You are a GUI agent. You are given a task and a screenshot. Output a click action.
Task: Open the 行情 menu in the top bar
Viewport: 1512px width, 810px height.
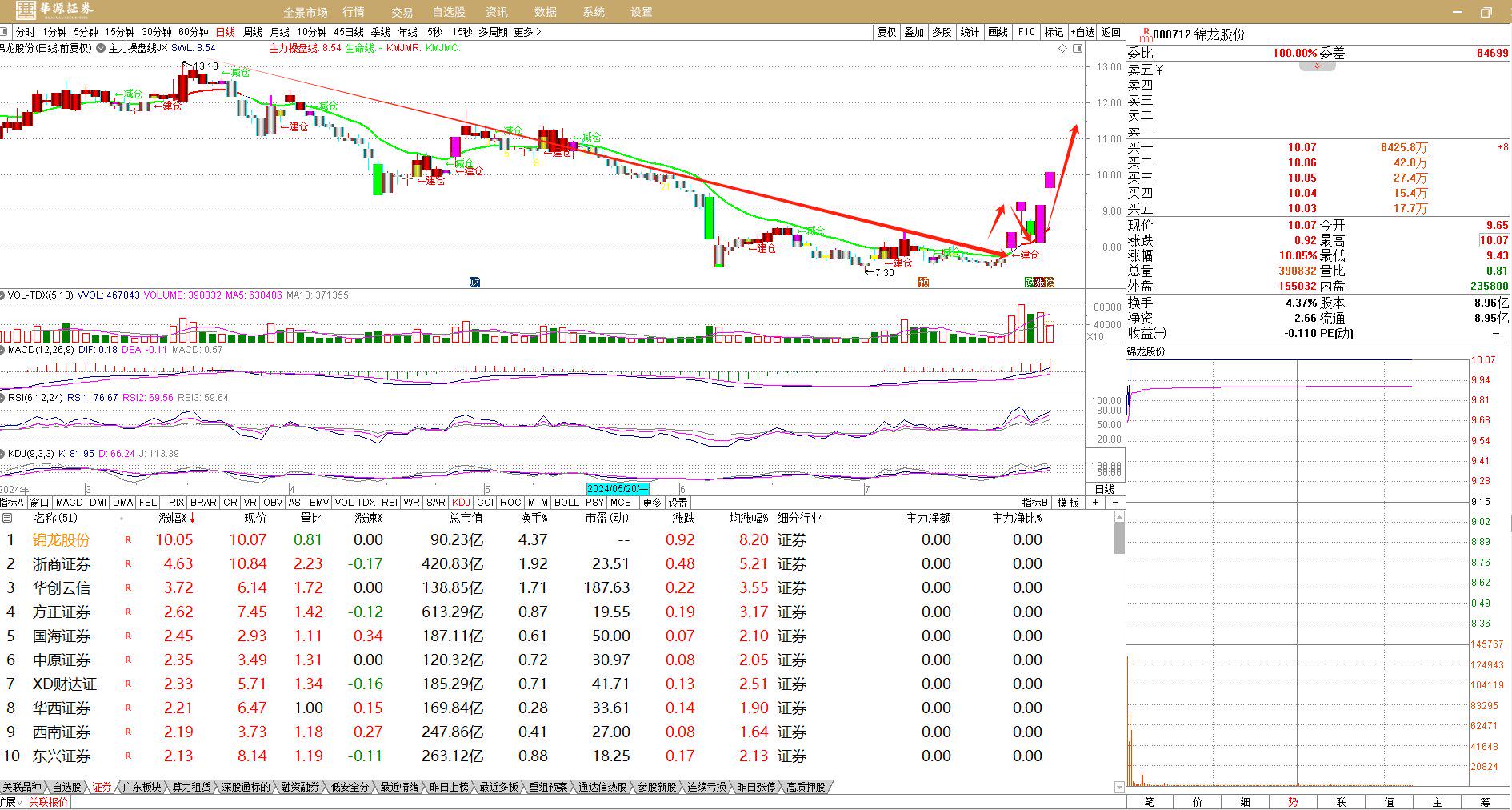pos(353,12)
